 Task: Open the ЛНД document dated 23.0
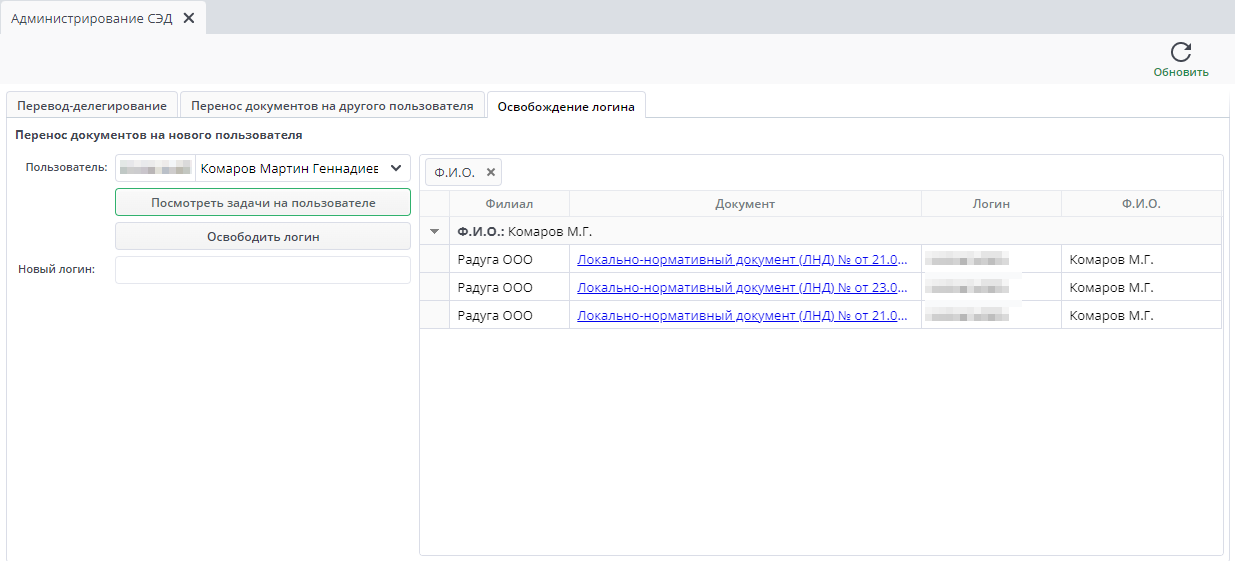coord(742,288)
